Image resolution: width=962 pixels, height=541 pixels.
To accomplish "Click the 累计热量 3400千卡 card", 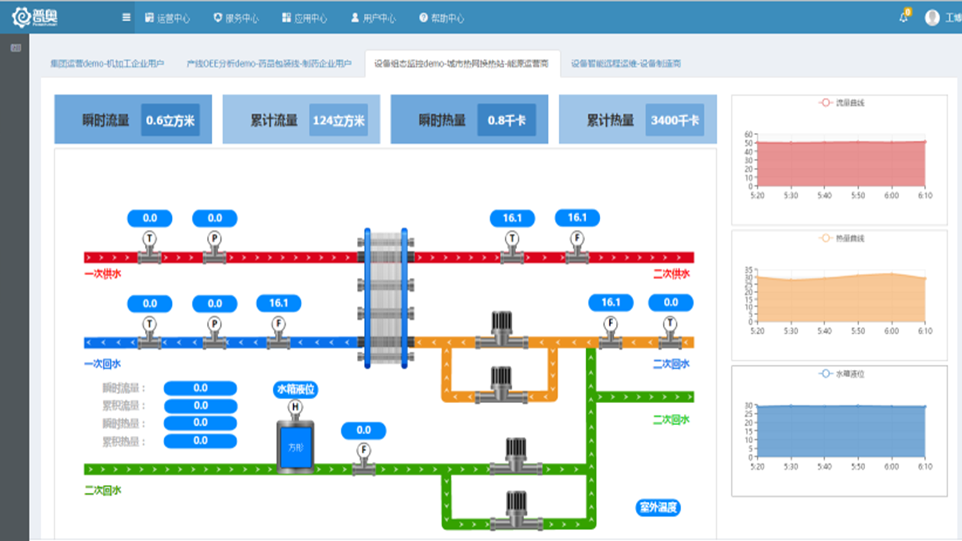I will tap(637, 119).
